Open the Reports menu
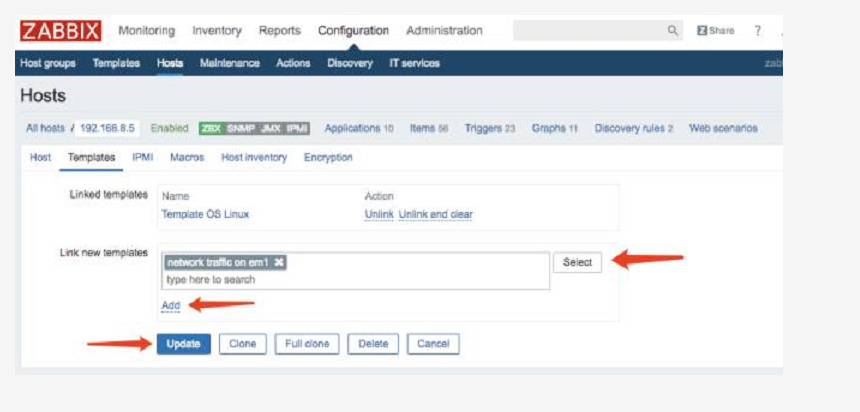 280,31
